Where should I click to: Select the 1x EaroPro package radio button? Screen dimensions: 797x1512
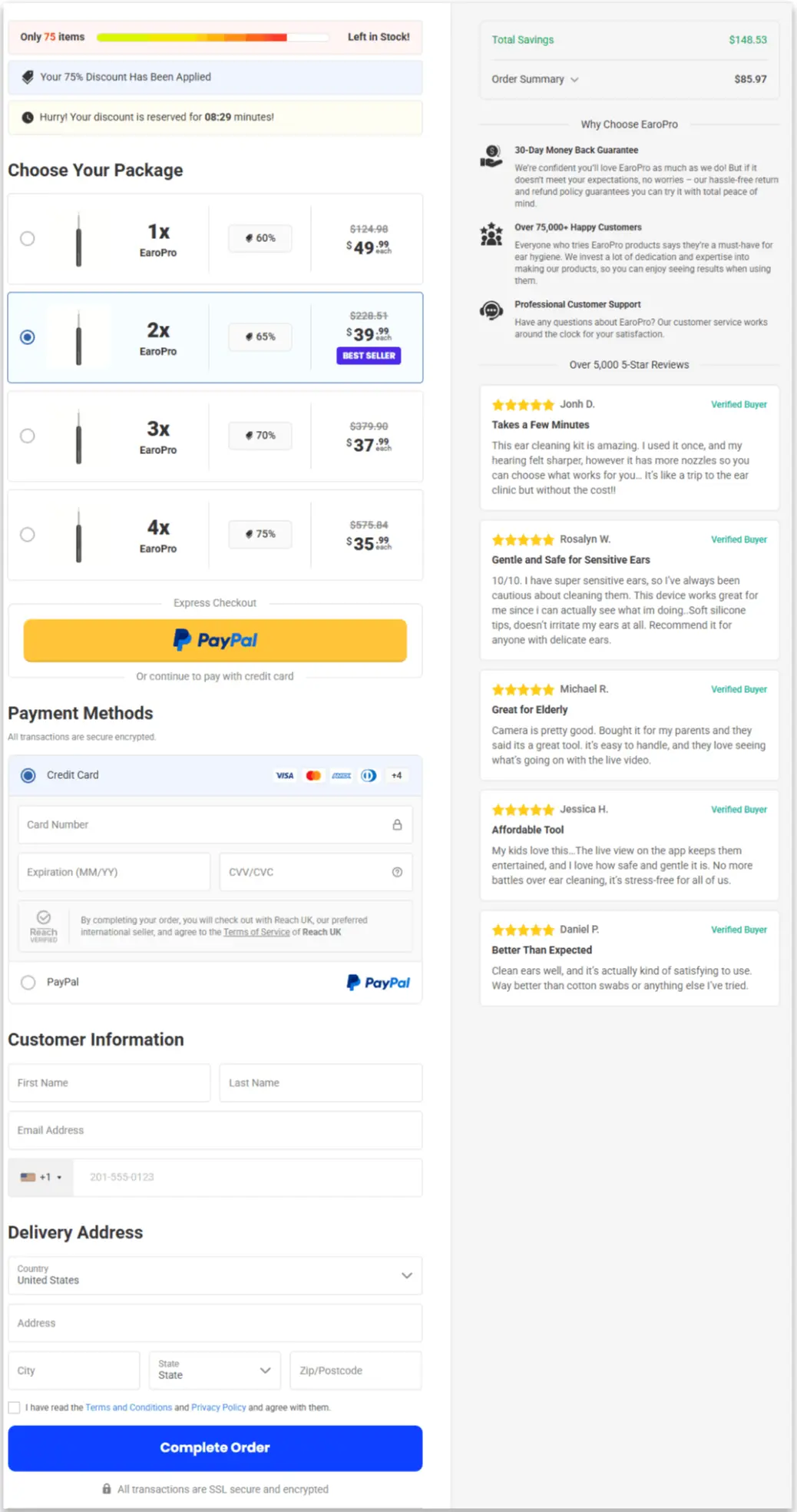pyautogui.click(x=28, y=239)
